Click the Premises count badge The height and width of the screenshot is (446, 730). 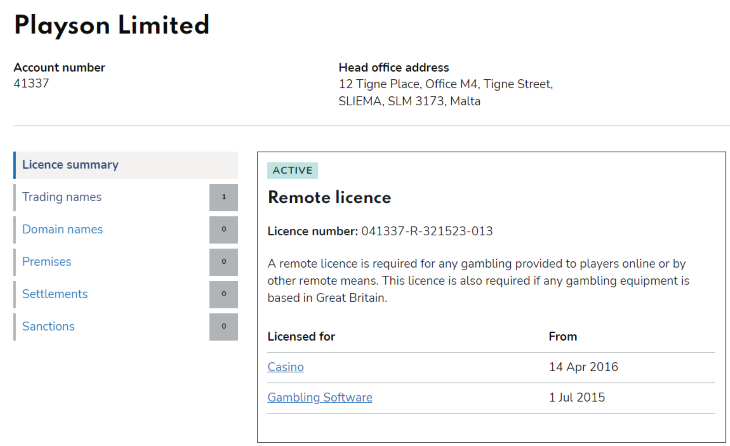pos(223,262)
